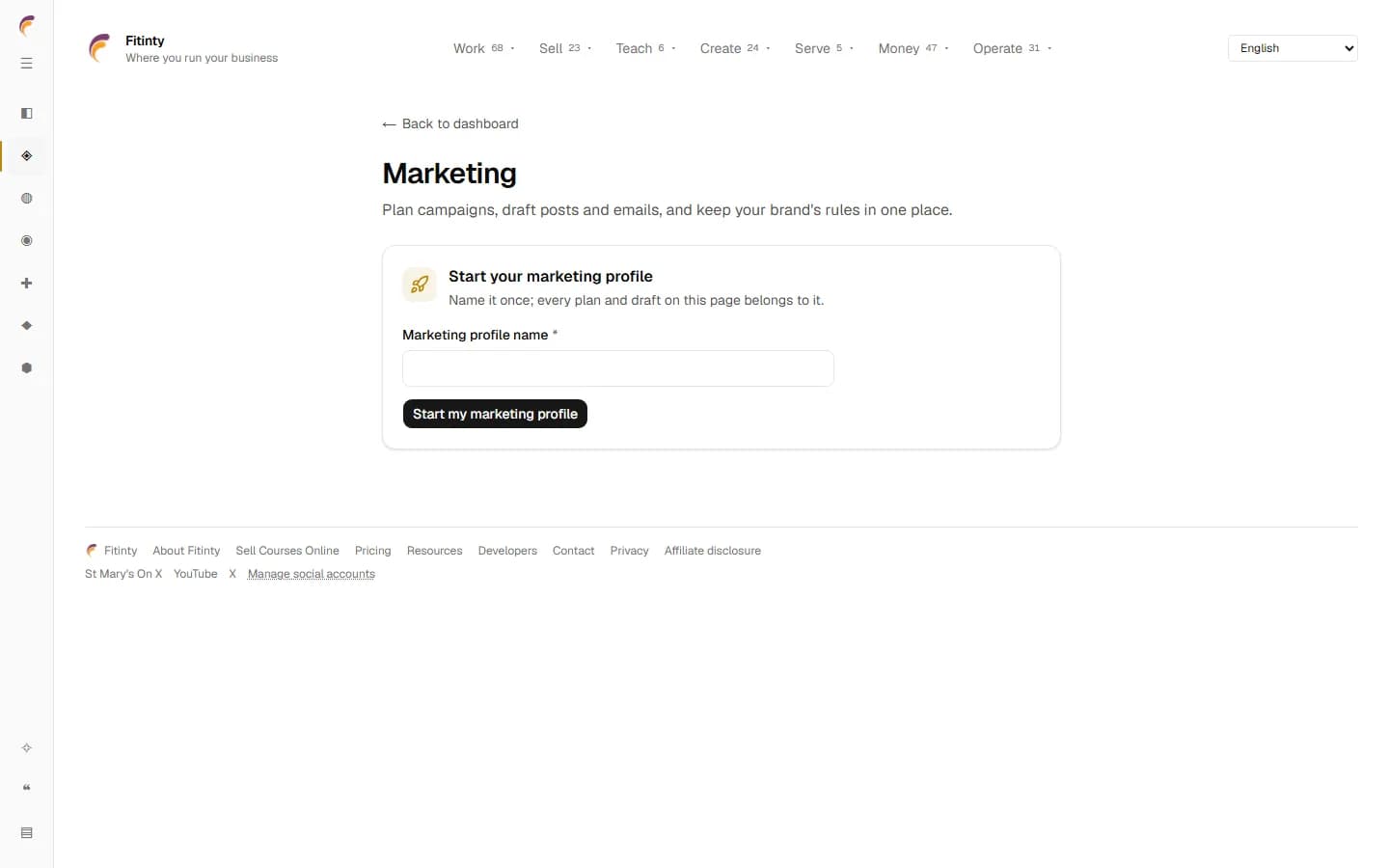The width and height of the screenshot is (1389, 868).
Task: Click the four-point star sidebar icon
Action: tap(27, 748)
